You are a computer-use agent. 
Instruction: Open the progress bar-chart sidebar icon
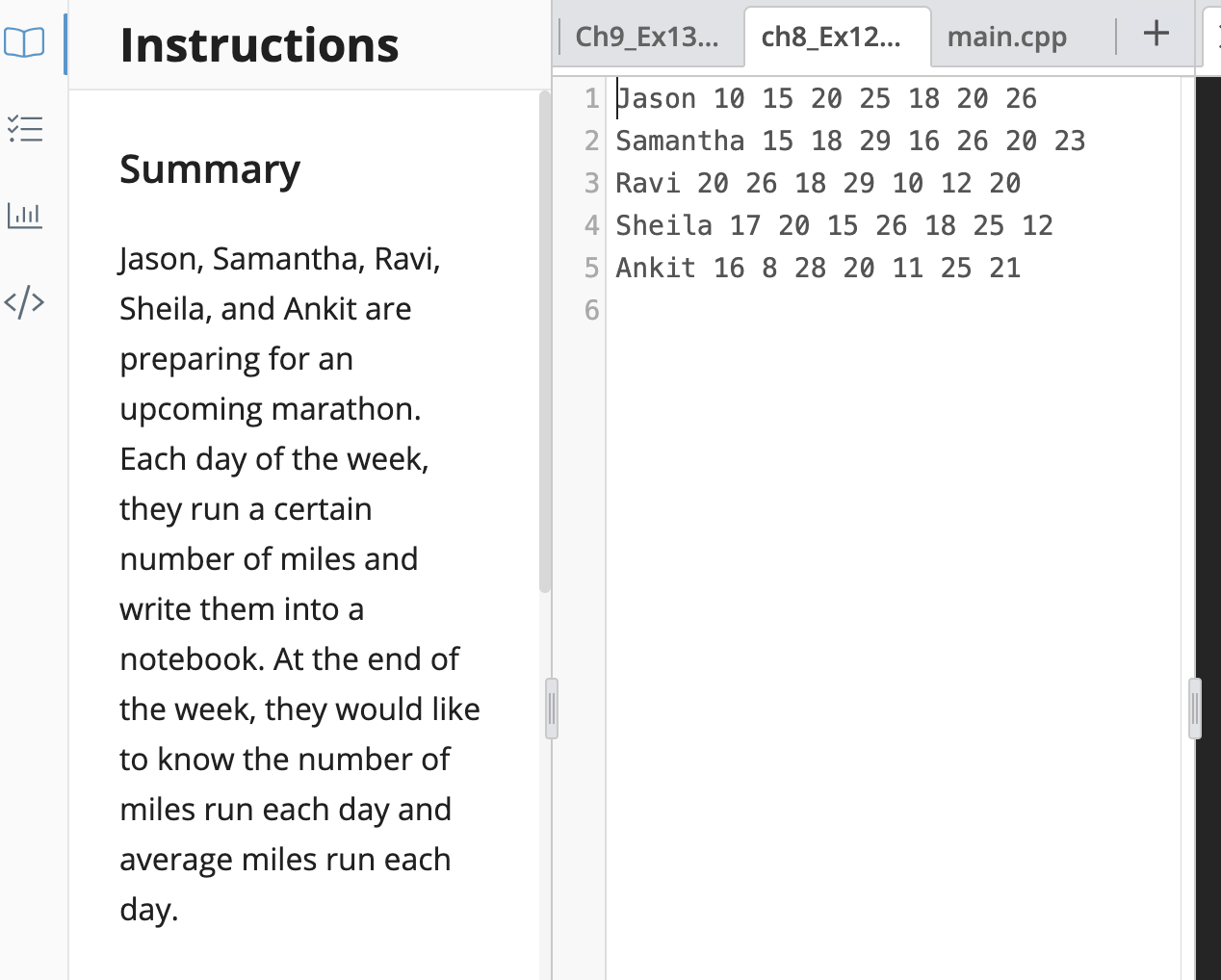tap(25, 216)
